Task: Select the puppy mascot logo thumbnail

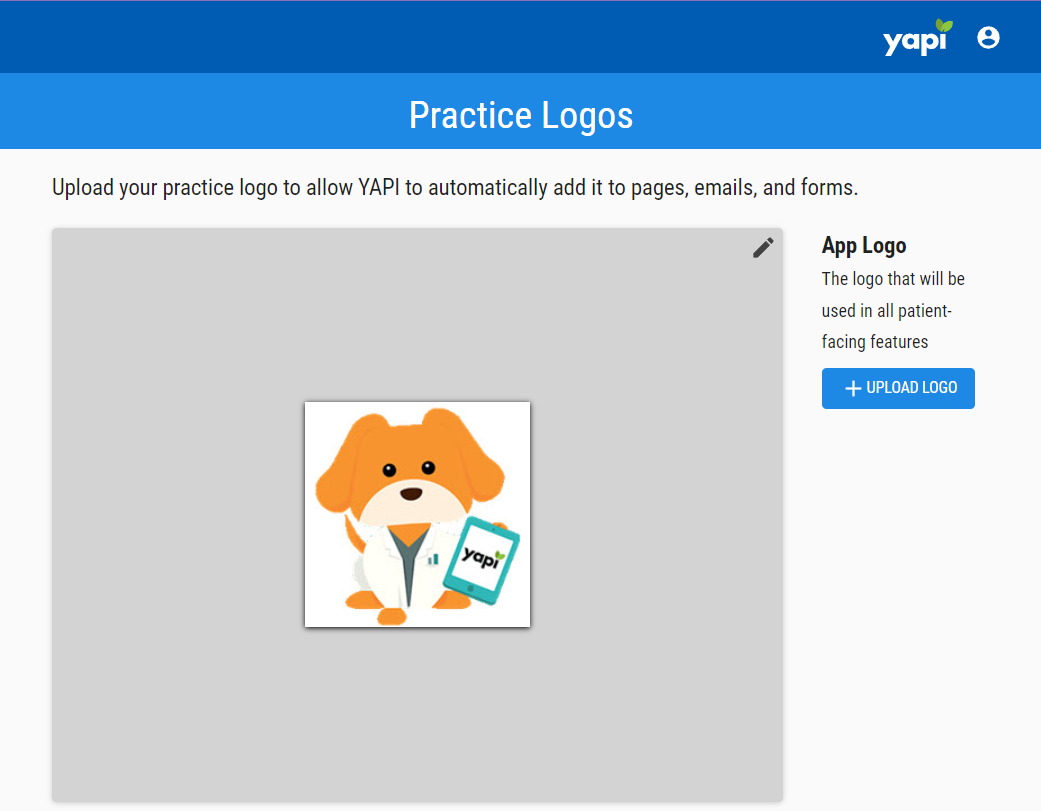Action: (417, 514)
